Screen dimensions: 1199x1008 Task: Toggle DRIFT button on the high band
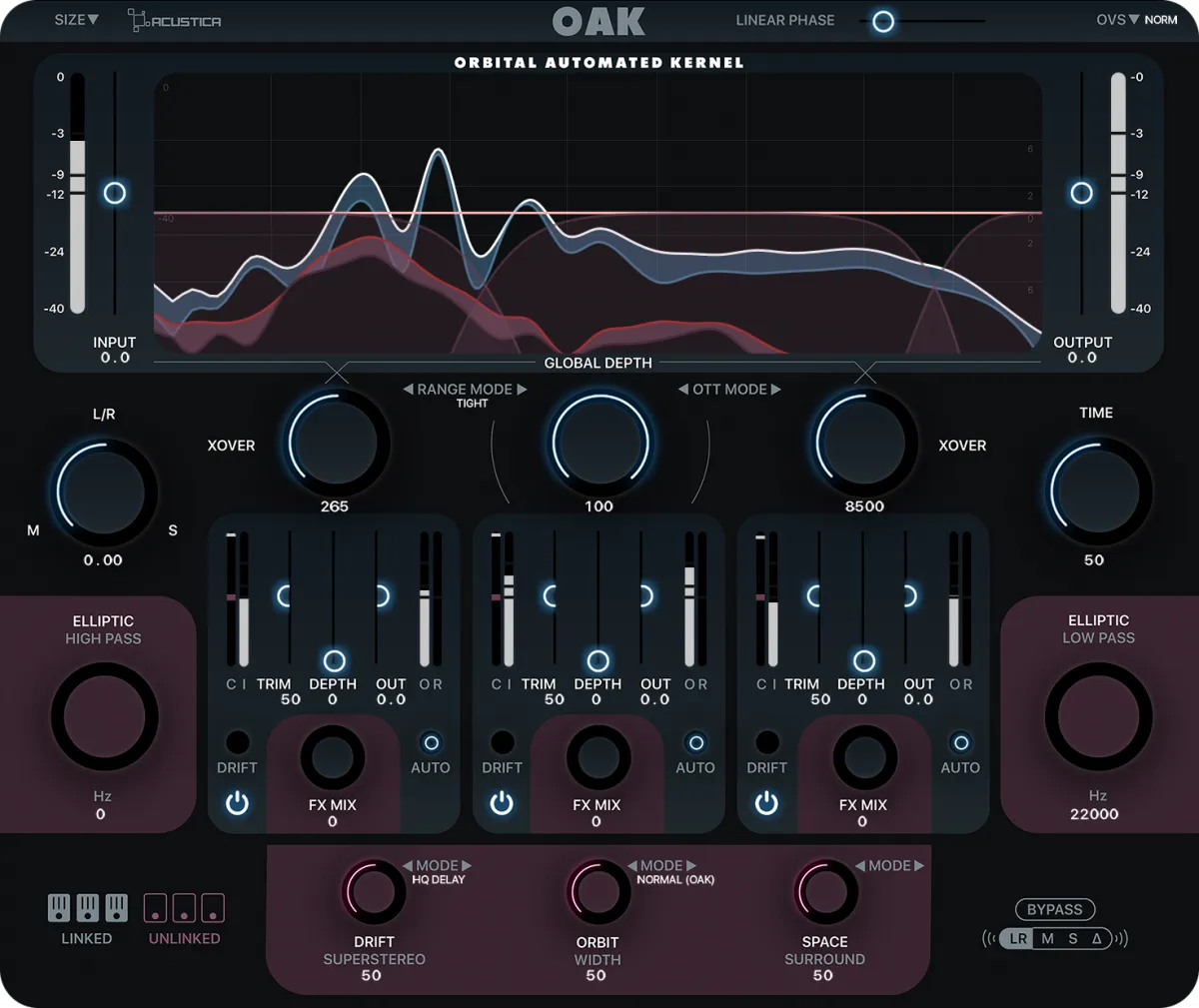[766, 742]
